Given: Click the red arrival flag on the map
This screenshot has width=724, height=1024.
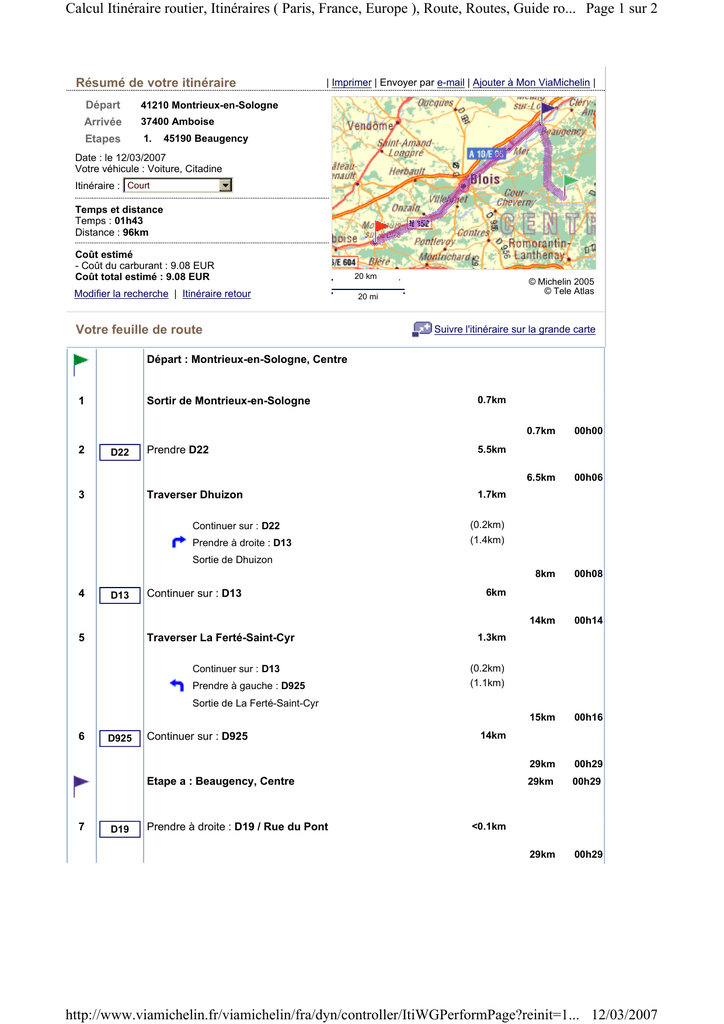Looking at the screenshot, I should pos(381,230).
